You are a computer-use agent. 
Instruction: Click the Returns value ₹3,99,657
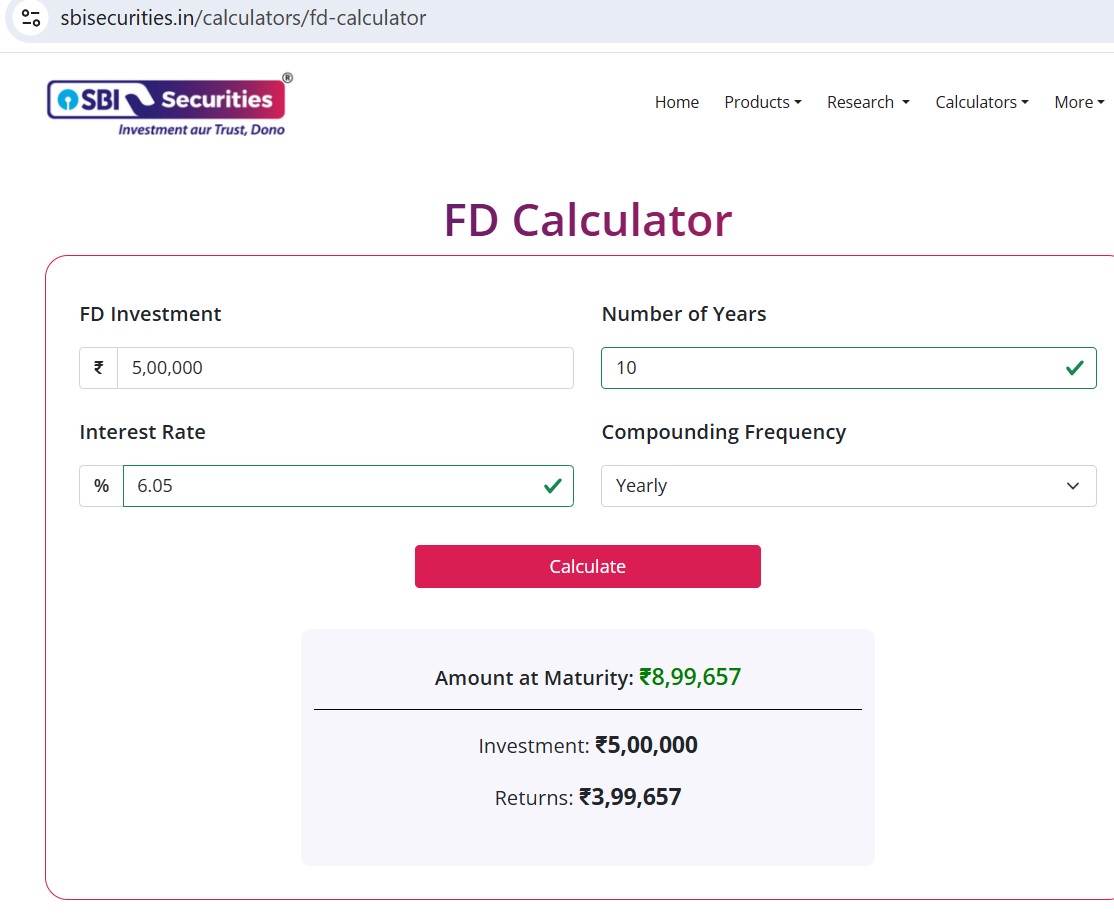[630, 797]
